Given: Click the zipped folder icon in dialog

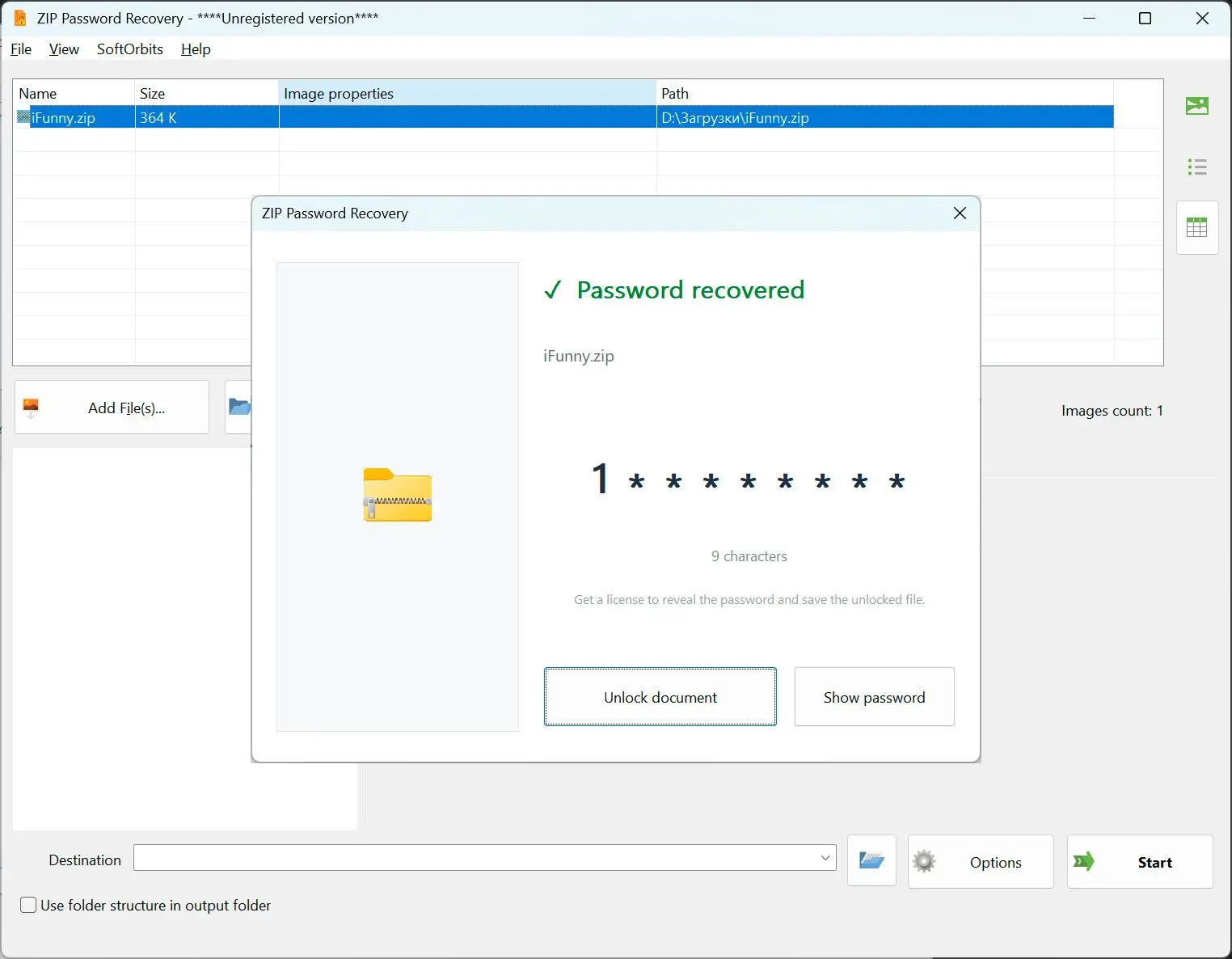Looking at the screenshot, I should tap(397, 495).
